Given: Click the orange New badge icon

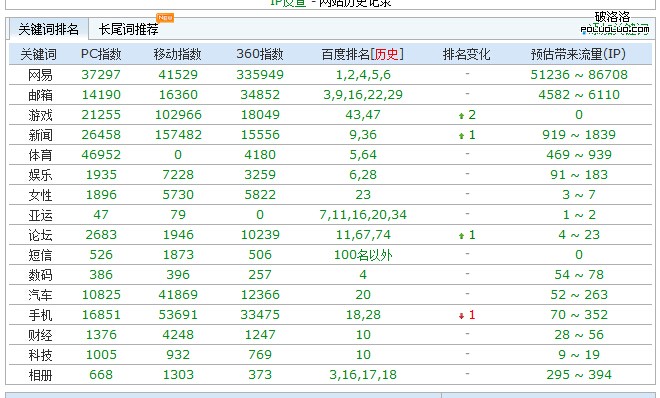Looking at the screenshot, I should [165, 18].
